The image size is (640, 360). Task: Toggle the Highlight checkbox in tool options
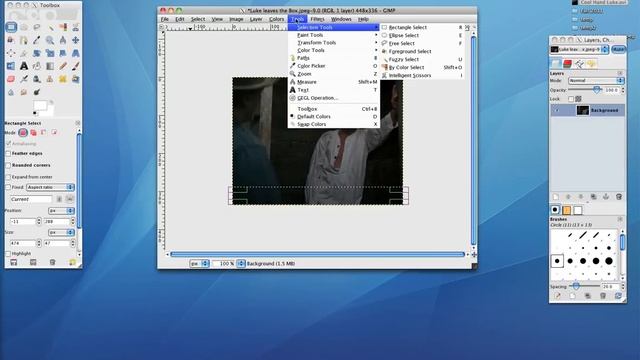click(8, 253)
